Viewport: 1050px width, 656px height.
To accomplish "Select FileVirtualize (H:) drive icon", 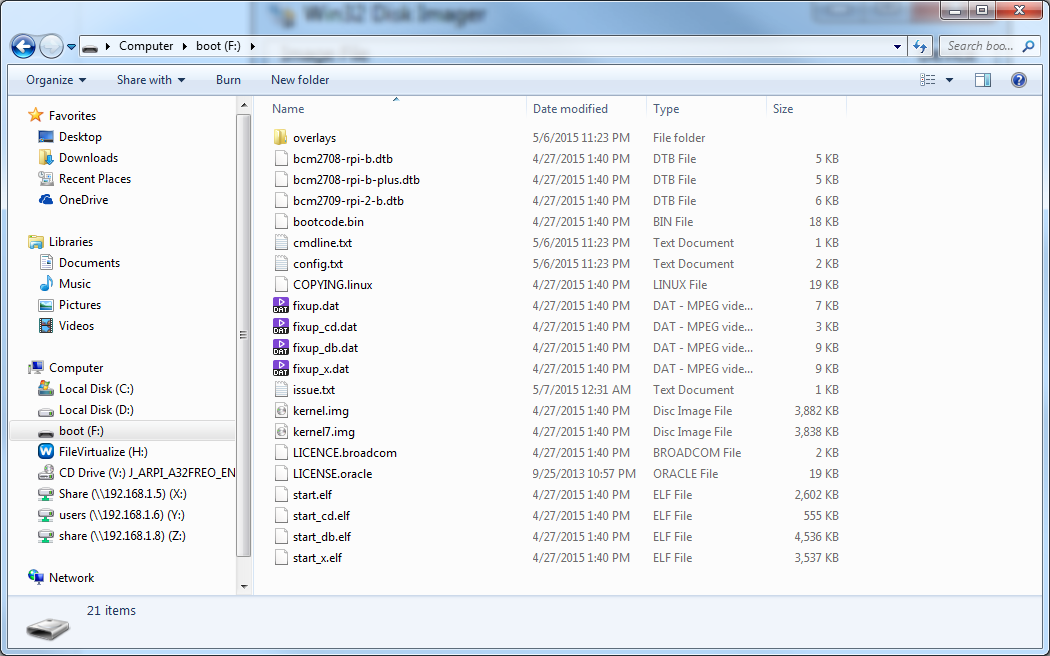I will (46, 452).
